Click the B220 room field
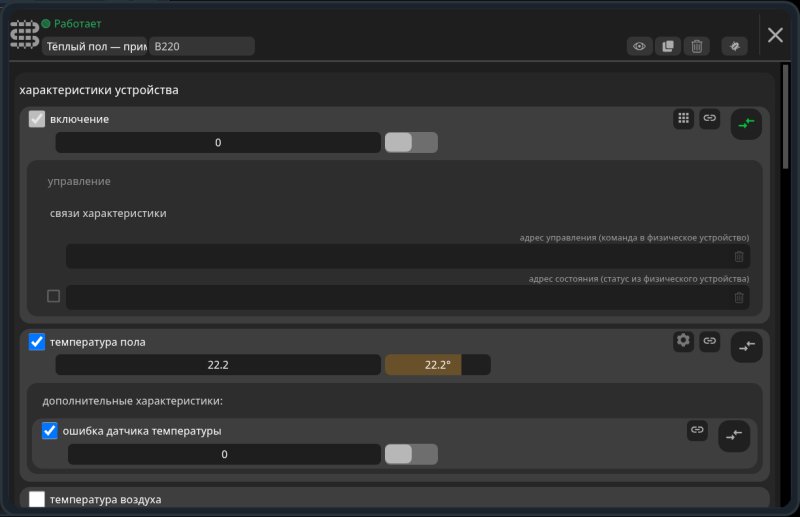 click(202, 46)
